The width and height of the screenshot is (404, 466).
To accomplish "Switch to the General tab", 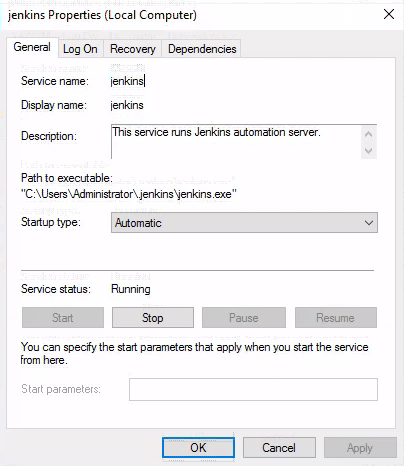I will [x=32, y=47].
